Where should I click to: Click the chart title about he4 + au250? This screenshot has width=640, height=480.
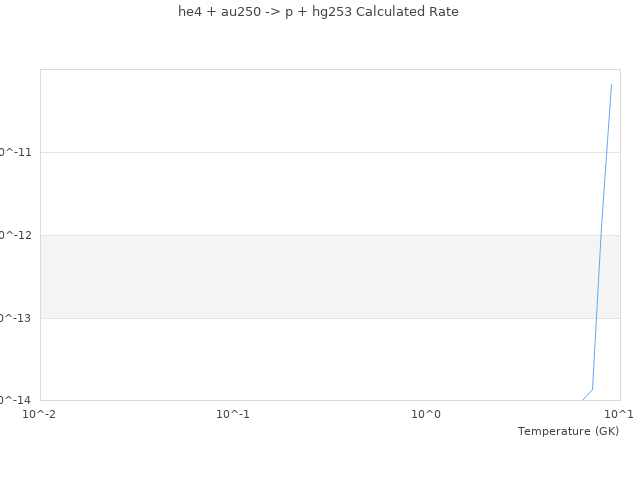click(318, 12)
